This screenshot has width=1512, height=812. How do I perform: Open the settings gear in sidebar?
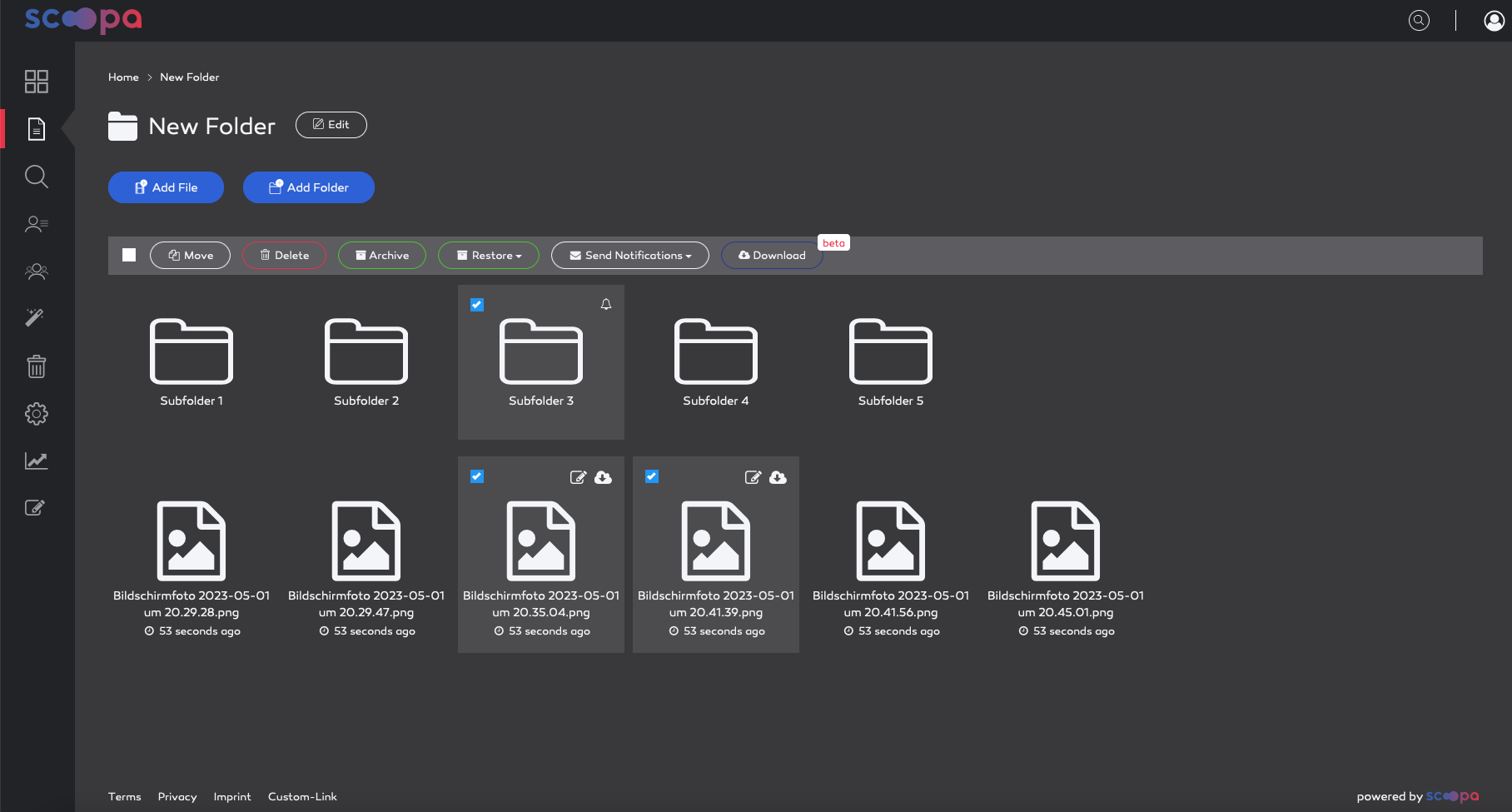click(x=37, y=414)
